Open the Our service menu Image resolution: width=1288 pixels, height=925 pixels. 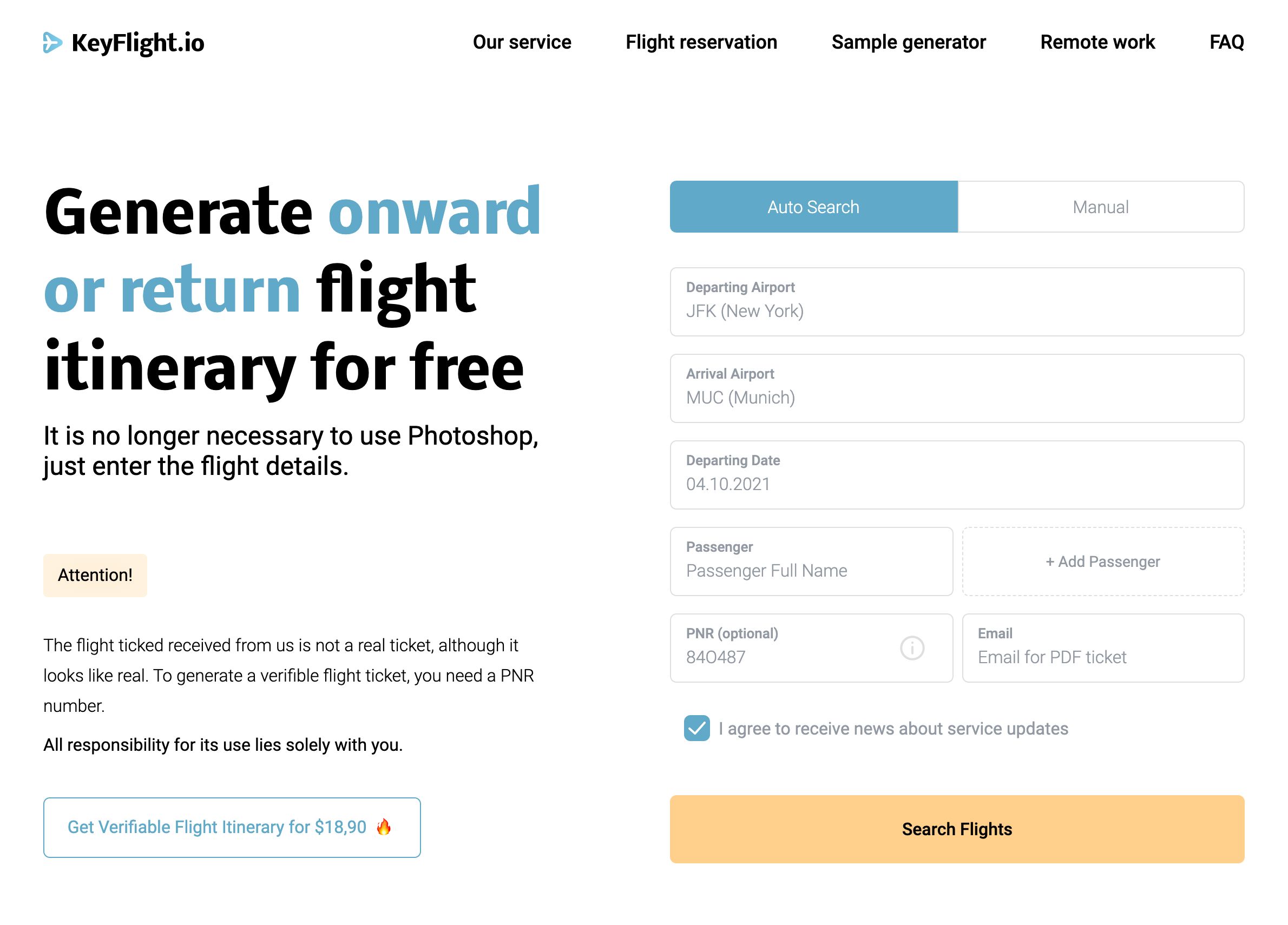[523, 42]
